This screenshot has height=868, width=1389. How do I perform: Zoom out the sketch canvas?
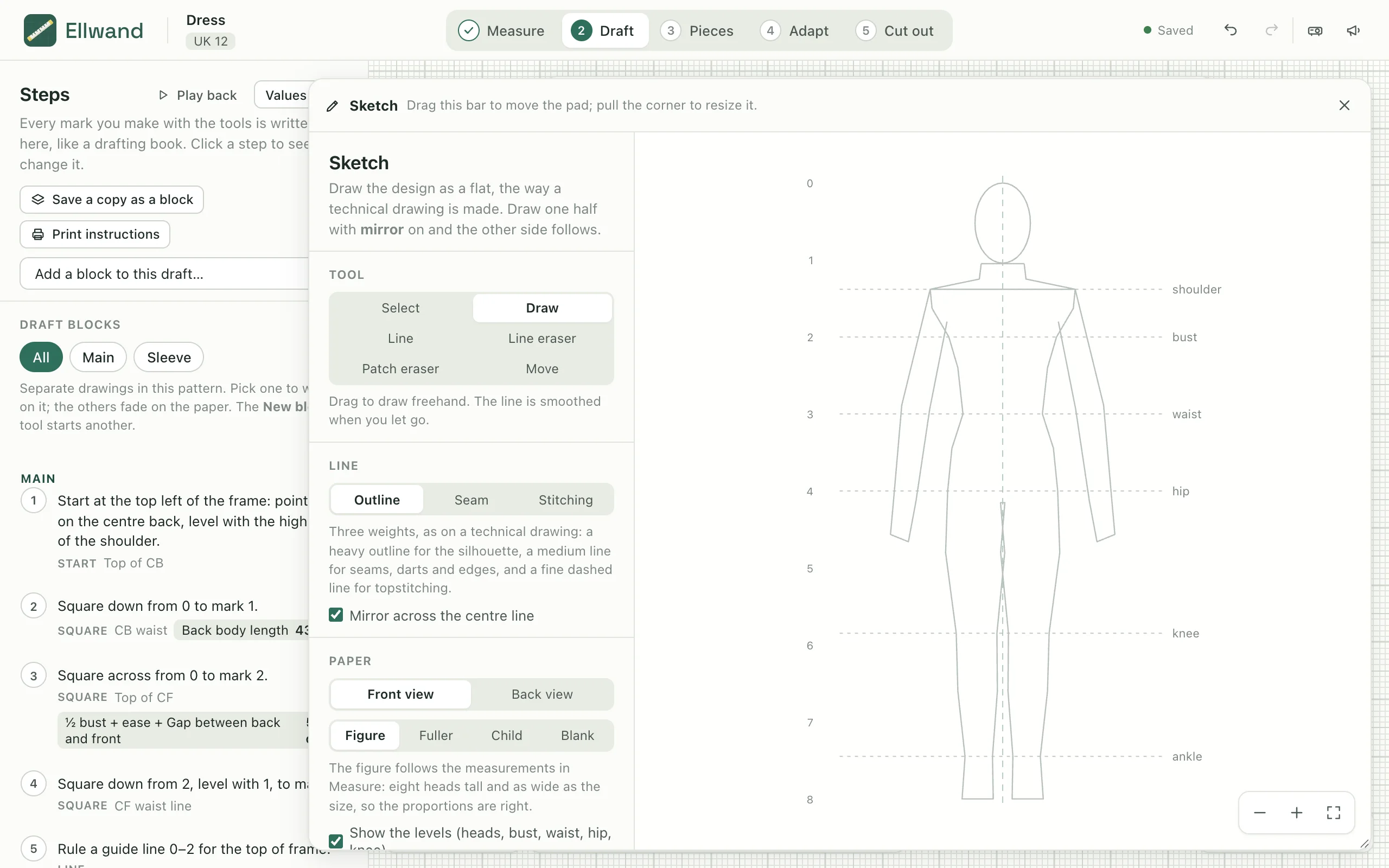coord(1259,812)
